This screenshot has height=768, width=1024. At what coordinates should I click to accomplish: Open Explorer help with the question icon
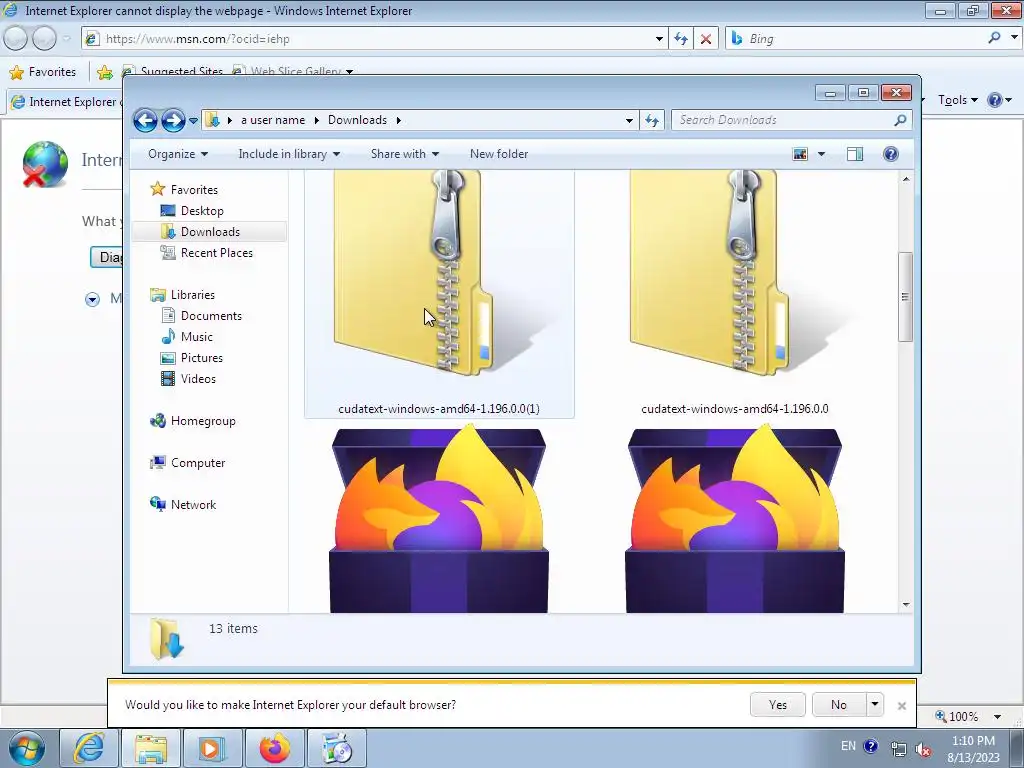(891, 154)
